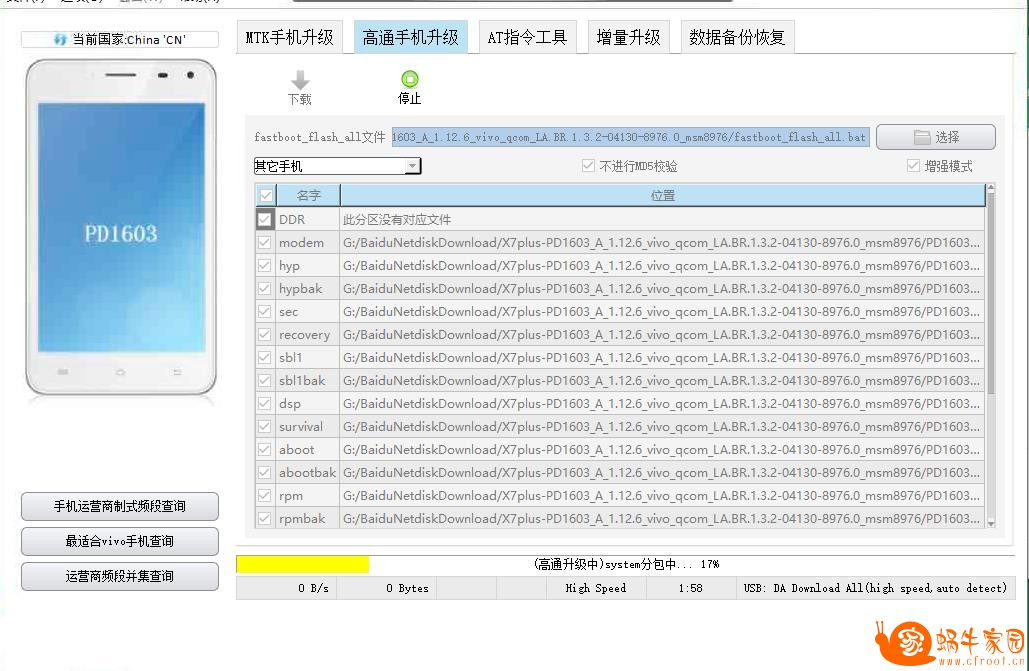The width and height of the screenshot is (1029, 671).
Task: Toggle the modem partition checkbox
Action: click(x=264, y=242)
